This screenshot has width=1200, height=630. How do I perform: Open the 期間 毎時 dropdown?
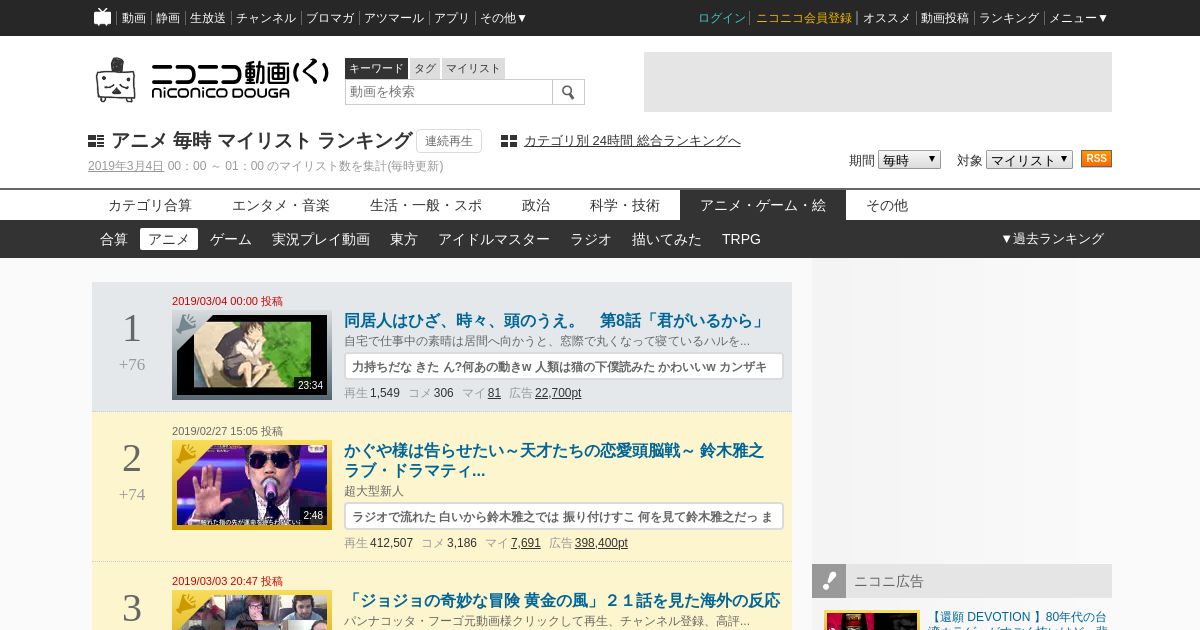pyautogui.click(x=909, y=159)
